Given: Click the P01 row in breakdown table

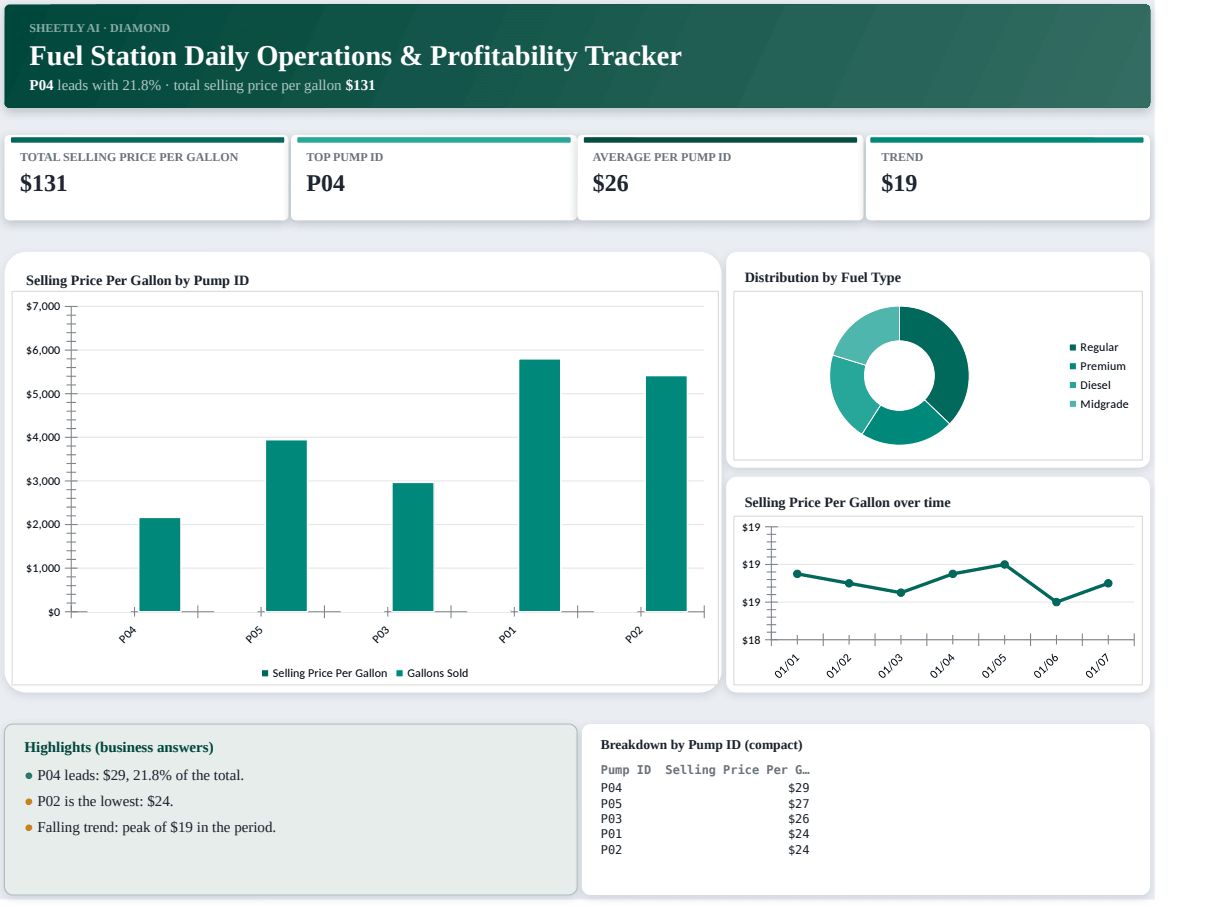Looking at the screenshot, I should tap(705, 834).
